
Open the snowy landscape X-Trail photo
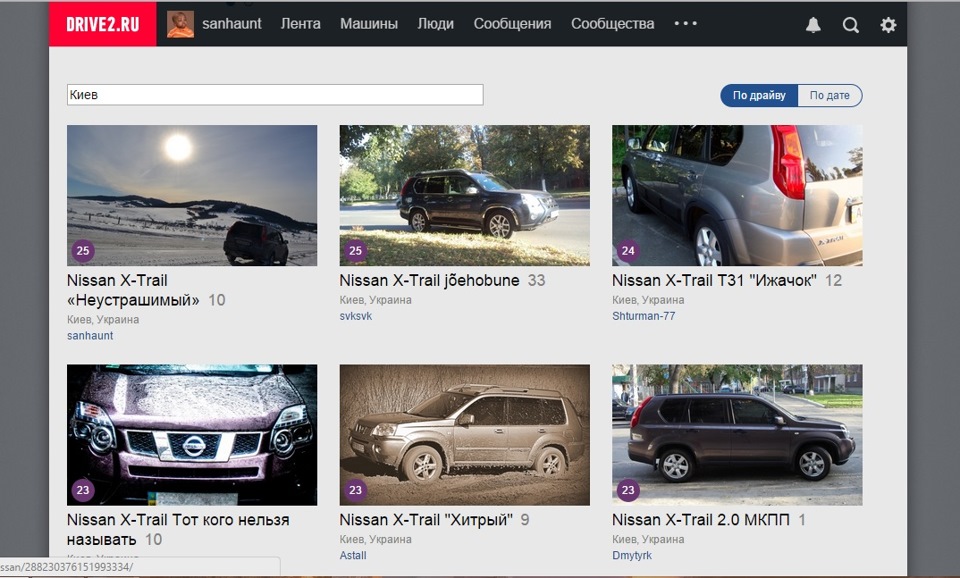click(192, 195)
